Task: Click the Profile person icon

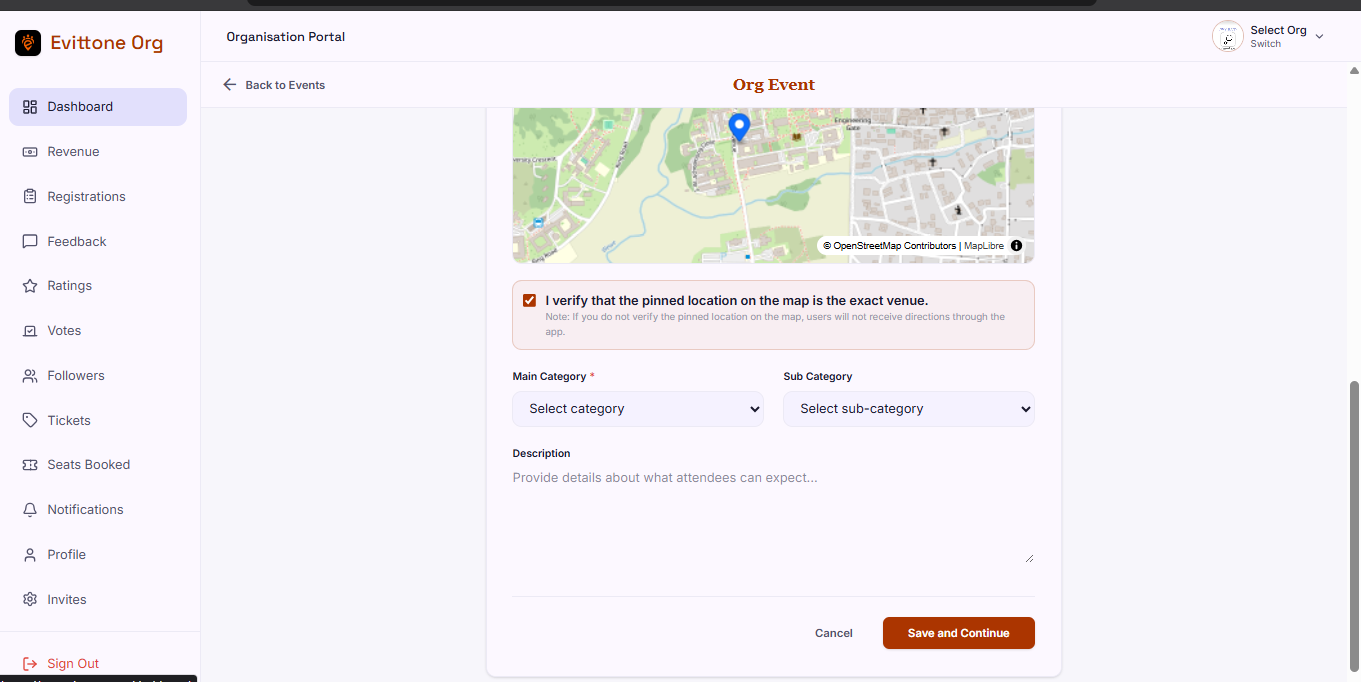Action: click(x=30, y=555)
